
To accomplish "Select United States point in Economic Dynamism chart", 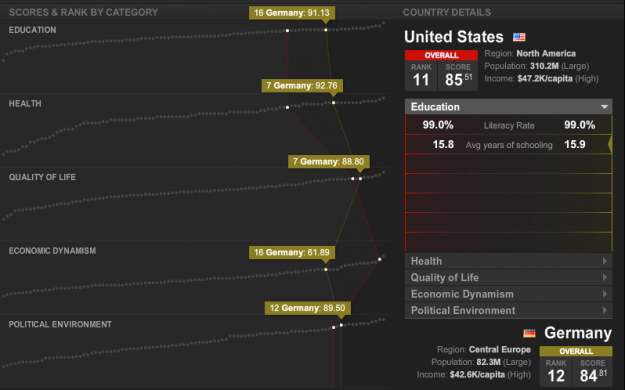I will pos(379,259).
